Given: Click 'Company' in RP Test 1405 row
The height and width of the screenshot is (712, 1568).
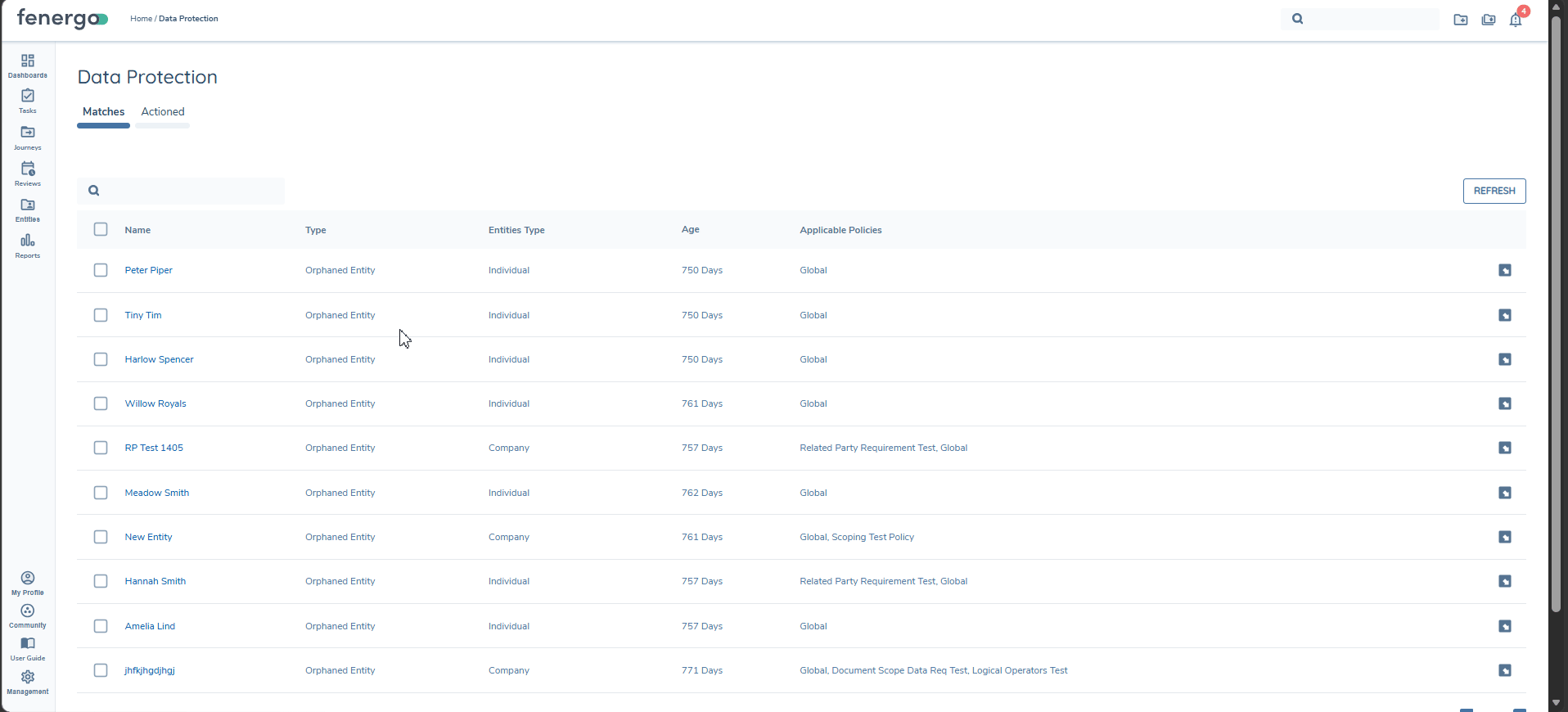Looking at the screenshot, I should point(509,448).
